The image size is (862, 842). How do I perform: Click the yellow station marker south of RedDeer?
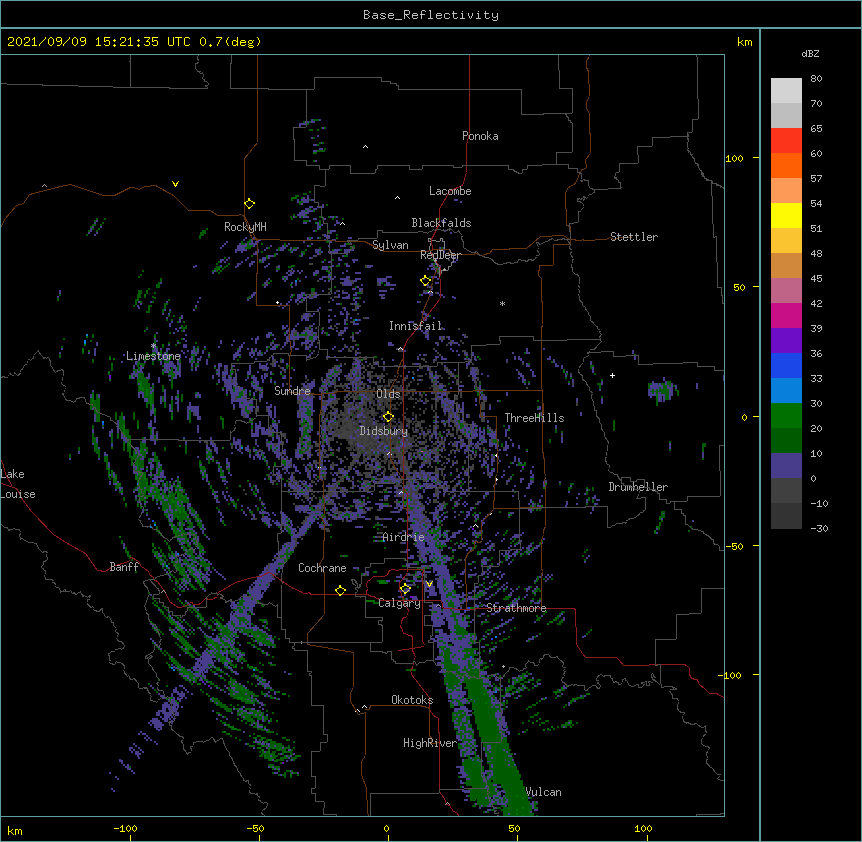click(x=426, y=281)
